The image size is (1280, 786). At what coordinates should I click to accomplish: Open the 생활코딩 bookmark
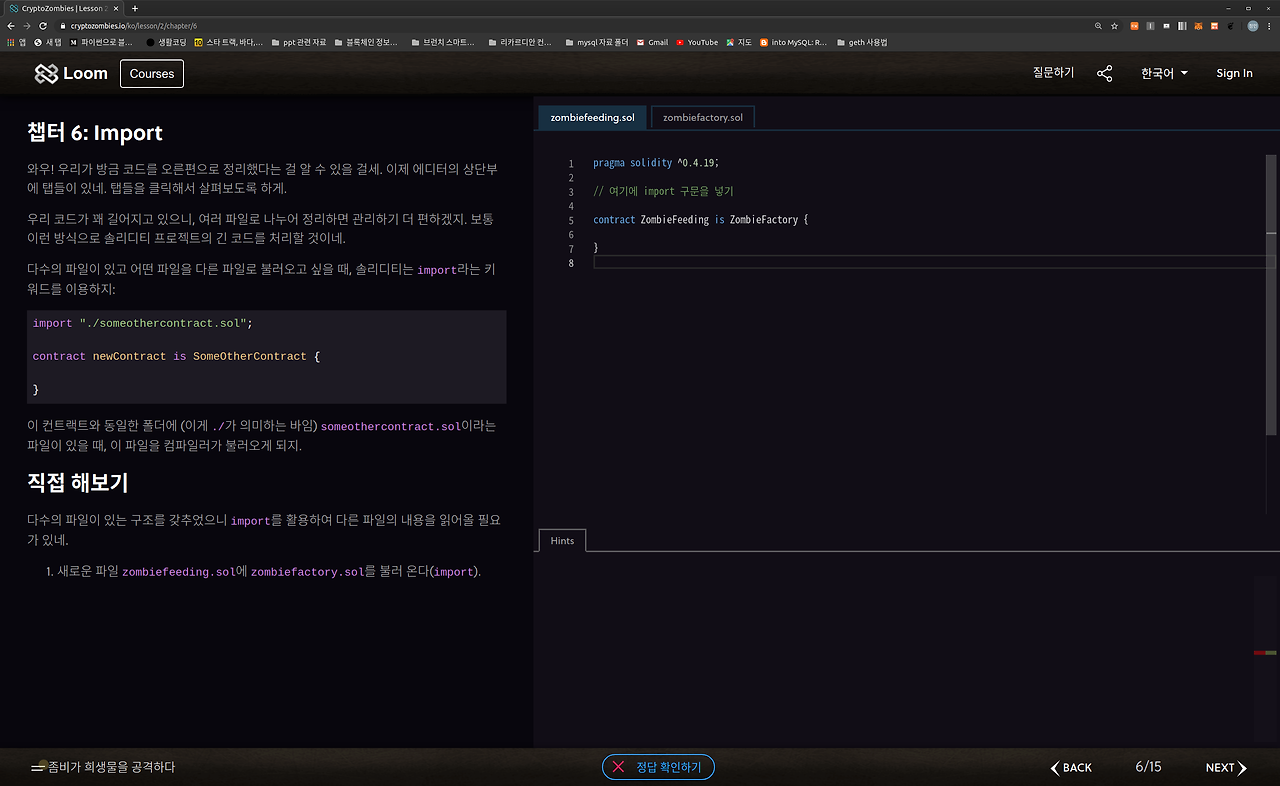coord(167,42)
